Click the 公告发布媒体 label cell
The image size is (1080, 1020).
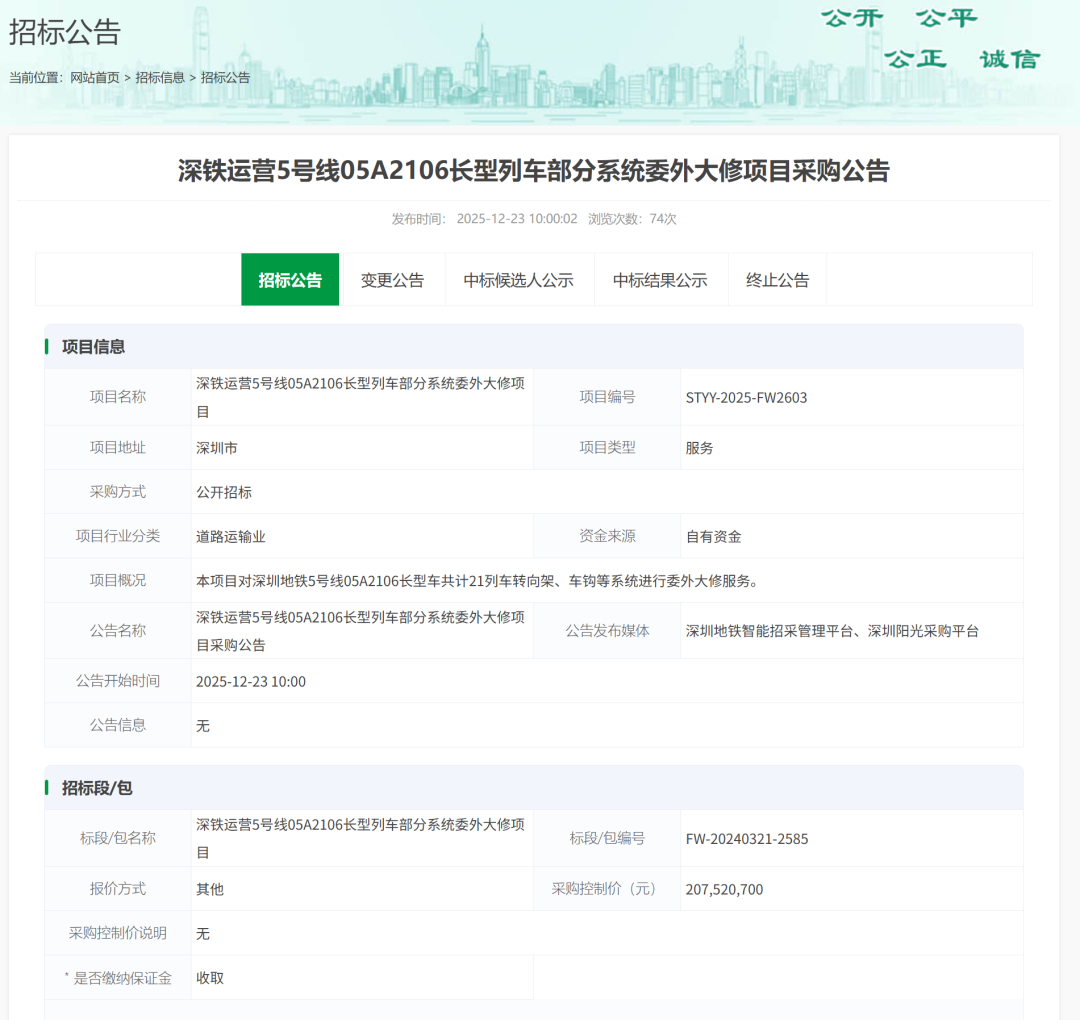(x=607, y=630)
